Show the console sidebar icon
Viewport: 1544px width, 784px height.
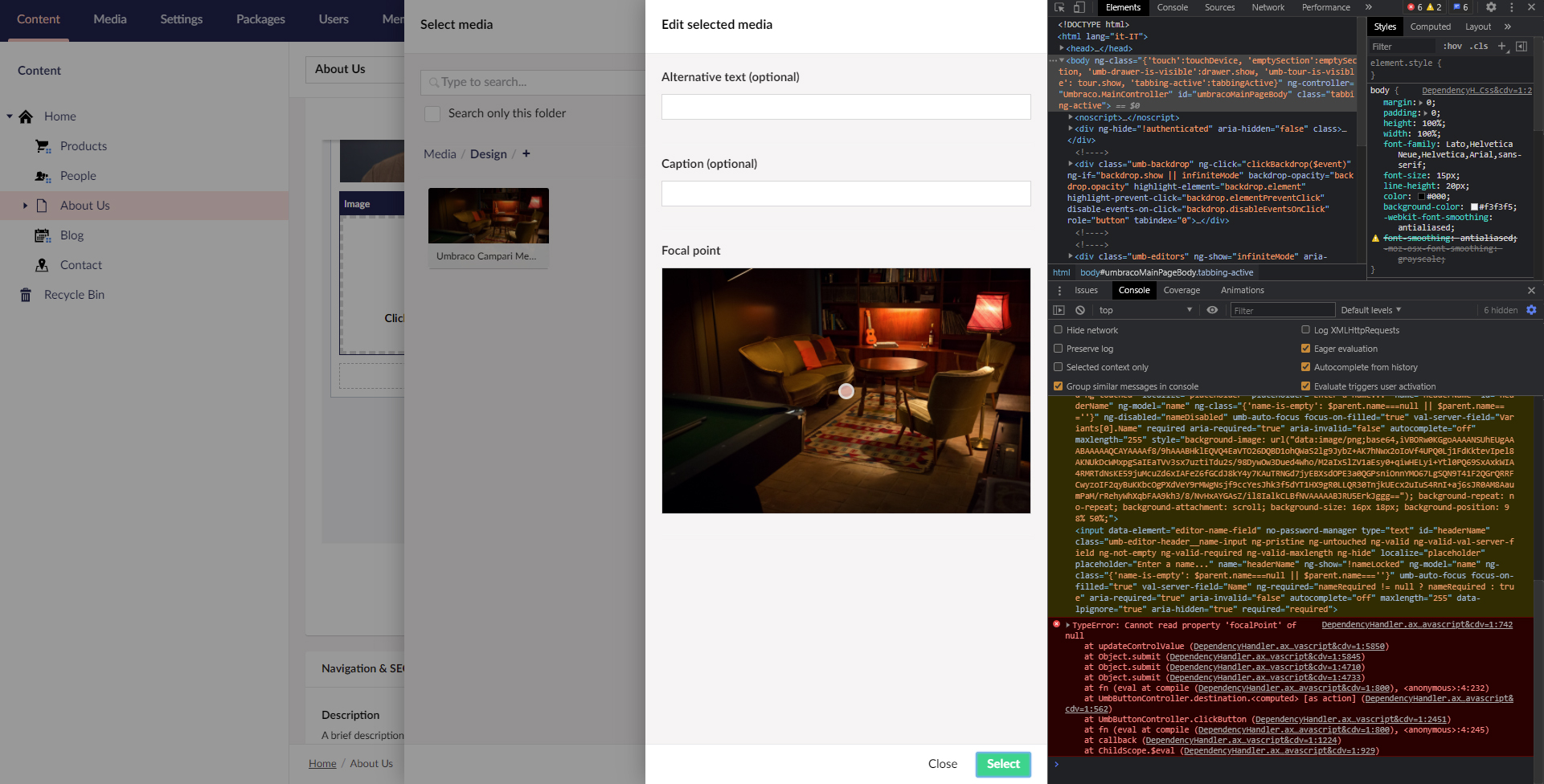(x=1059, y=310)
